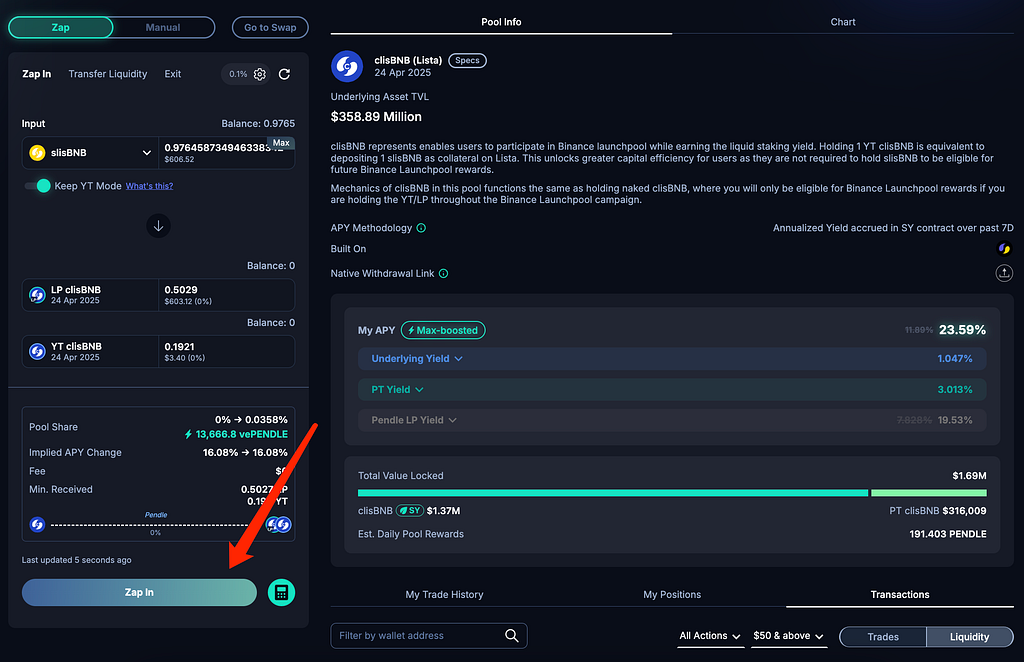Click the 0.1% slippage value
The width and height of the screenshot is (1024, 662).
238,74
